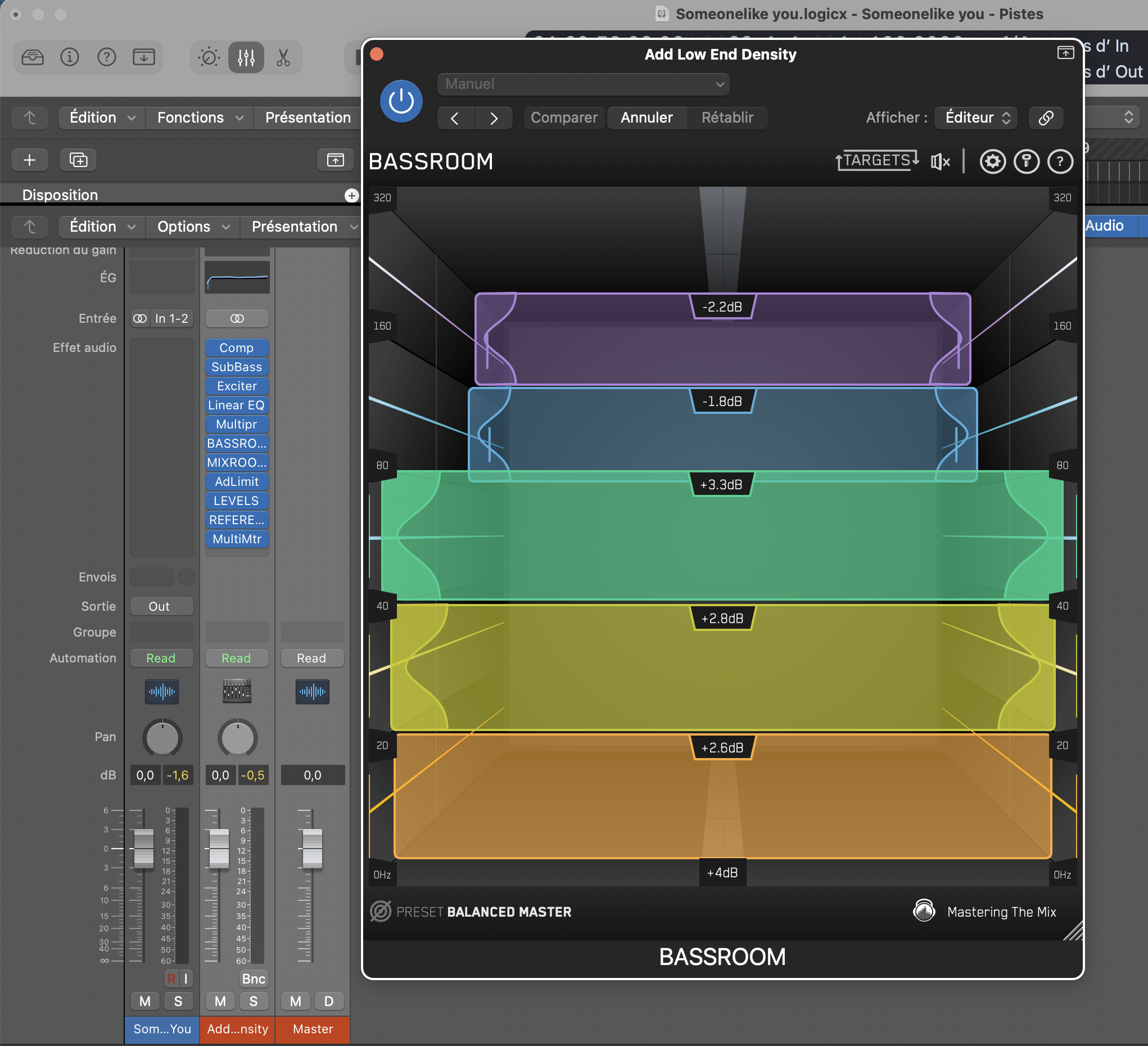Viewport: 1148px width, 1046px height.
Task: Open BASSROOM Targets import icon
Action: [x=877, y=161]
